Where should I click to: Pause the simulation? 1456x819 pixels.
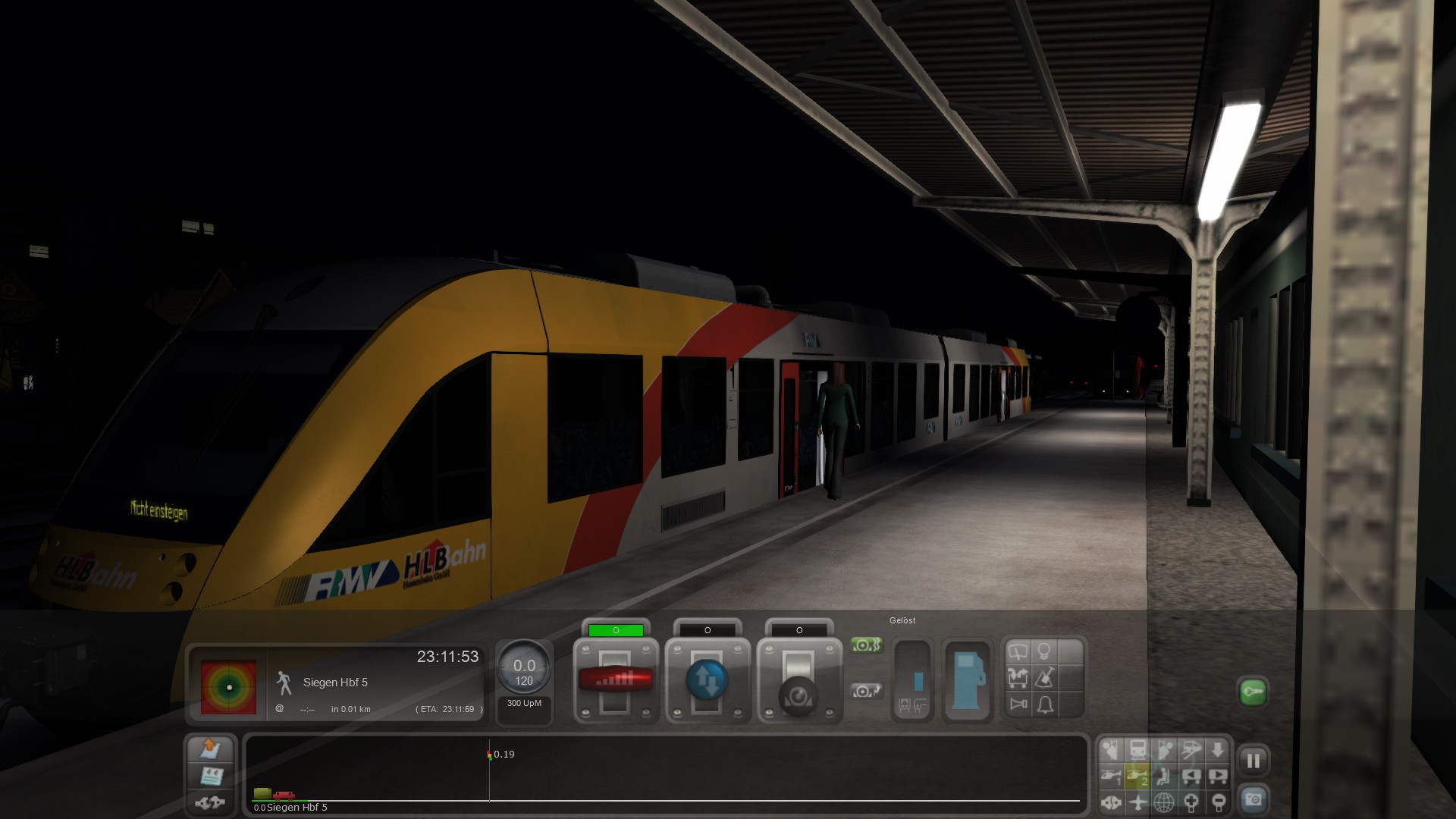click(x=1253, y=761)
